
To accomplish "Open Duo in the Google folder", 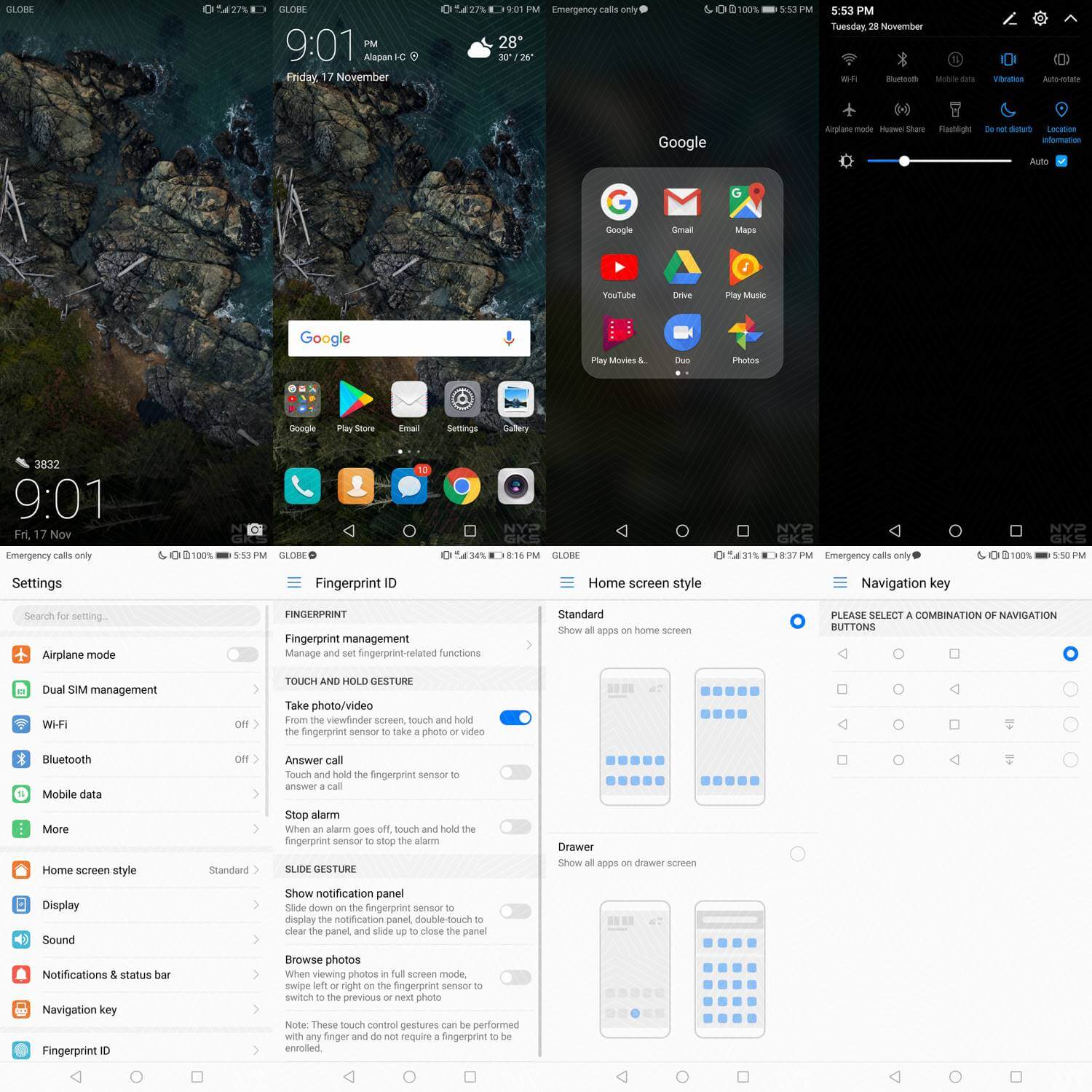I will [x=682, y=333].
